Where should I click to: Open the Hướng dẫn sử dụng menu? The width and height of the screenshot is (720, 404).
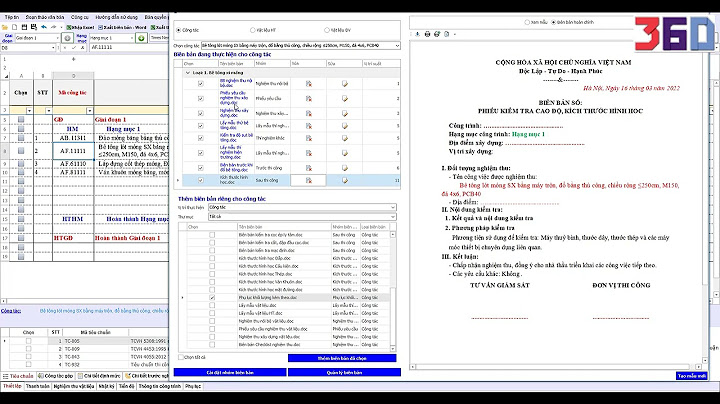click(x=116, y=17)
